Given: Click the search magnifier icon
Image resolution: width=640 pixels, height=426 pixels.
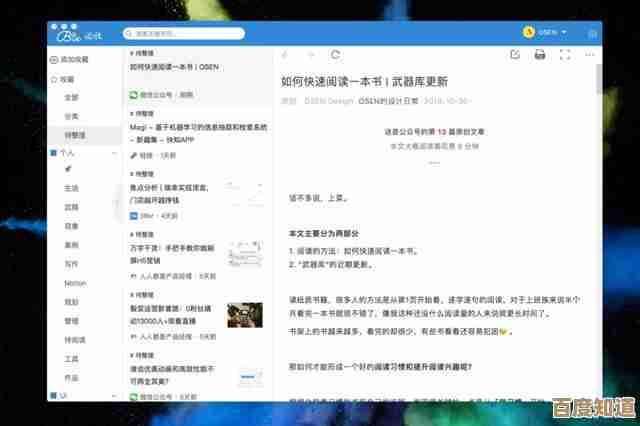Looking at the screenshot, I should pos(129,33).
